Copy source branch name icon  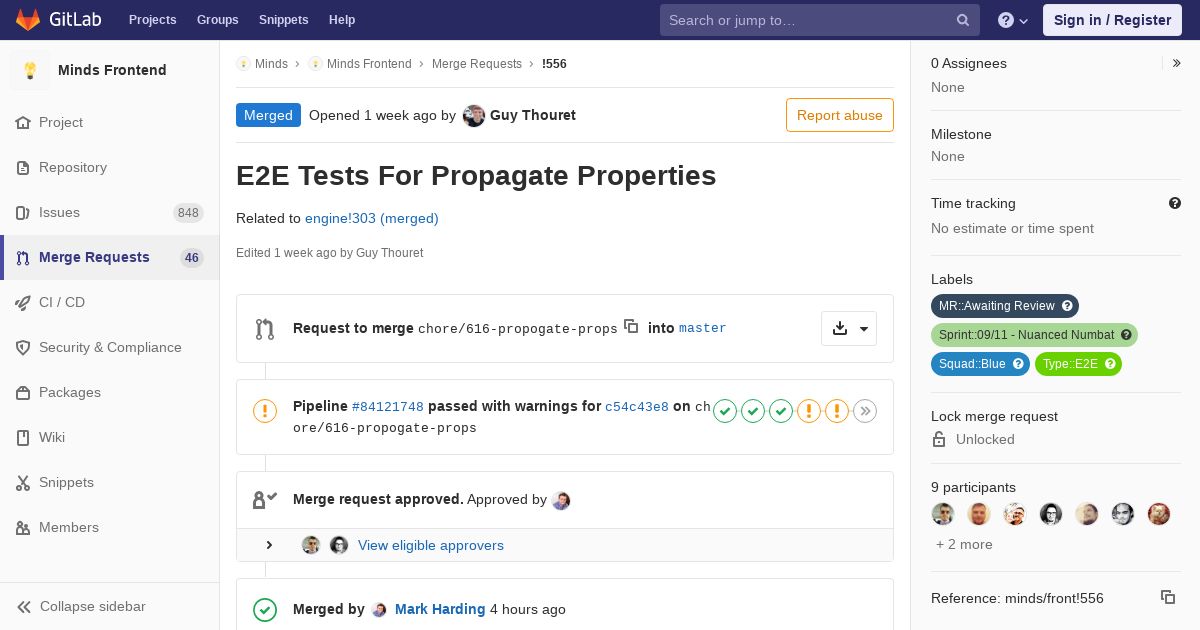[x=631, y=326]
